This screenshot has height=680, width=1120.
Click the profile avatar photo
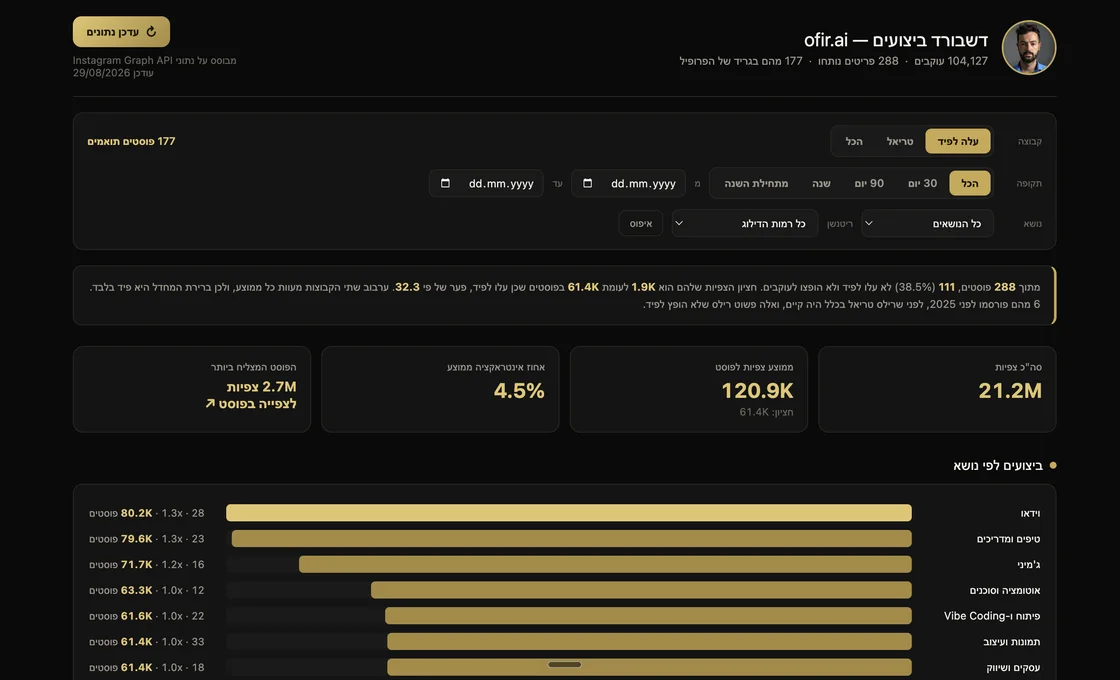tap(1029, 47)
